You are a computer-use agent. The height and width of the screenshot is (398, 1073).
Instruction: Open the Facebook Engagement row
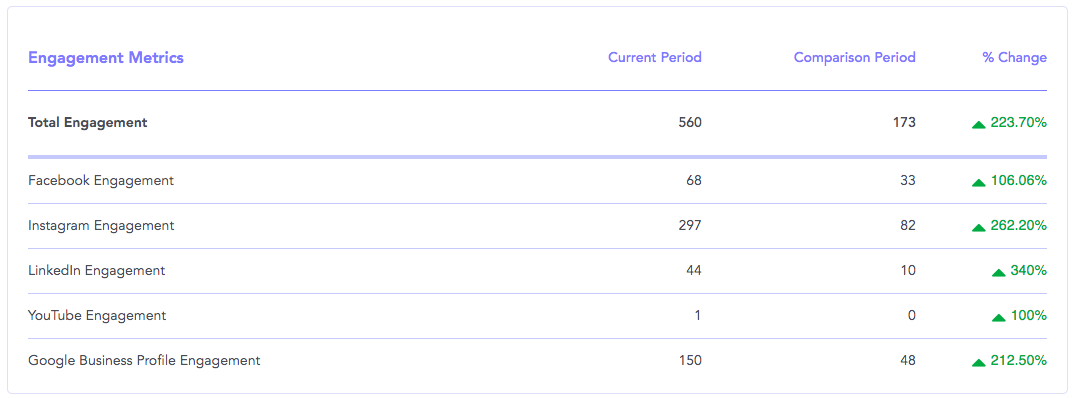537,181
